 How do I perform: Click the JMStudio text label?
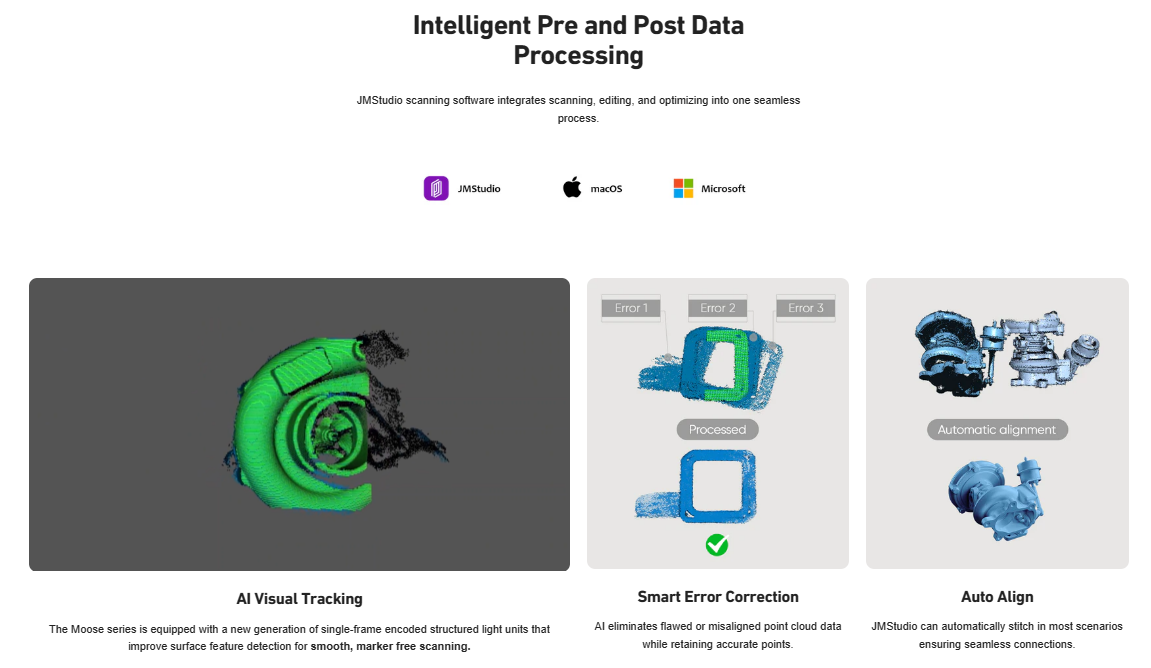pos(479,189)
